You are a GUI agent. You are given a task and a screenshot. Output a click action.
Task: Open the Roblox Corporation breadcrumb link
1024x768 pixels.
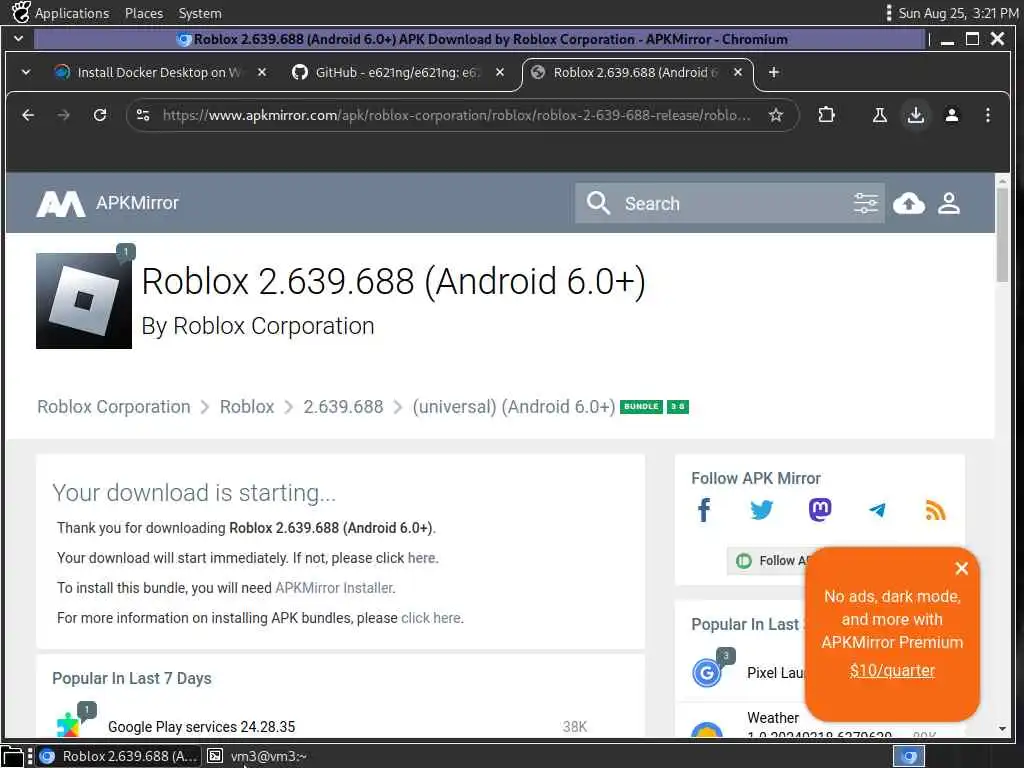point(114,407)
